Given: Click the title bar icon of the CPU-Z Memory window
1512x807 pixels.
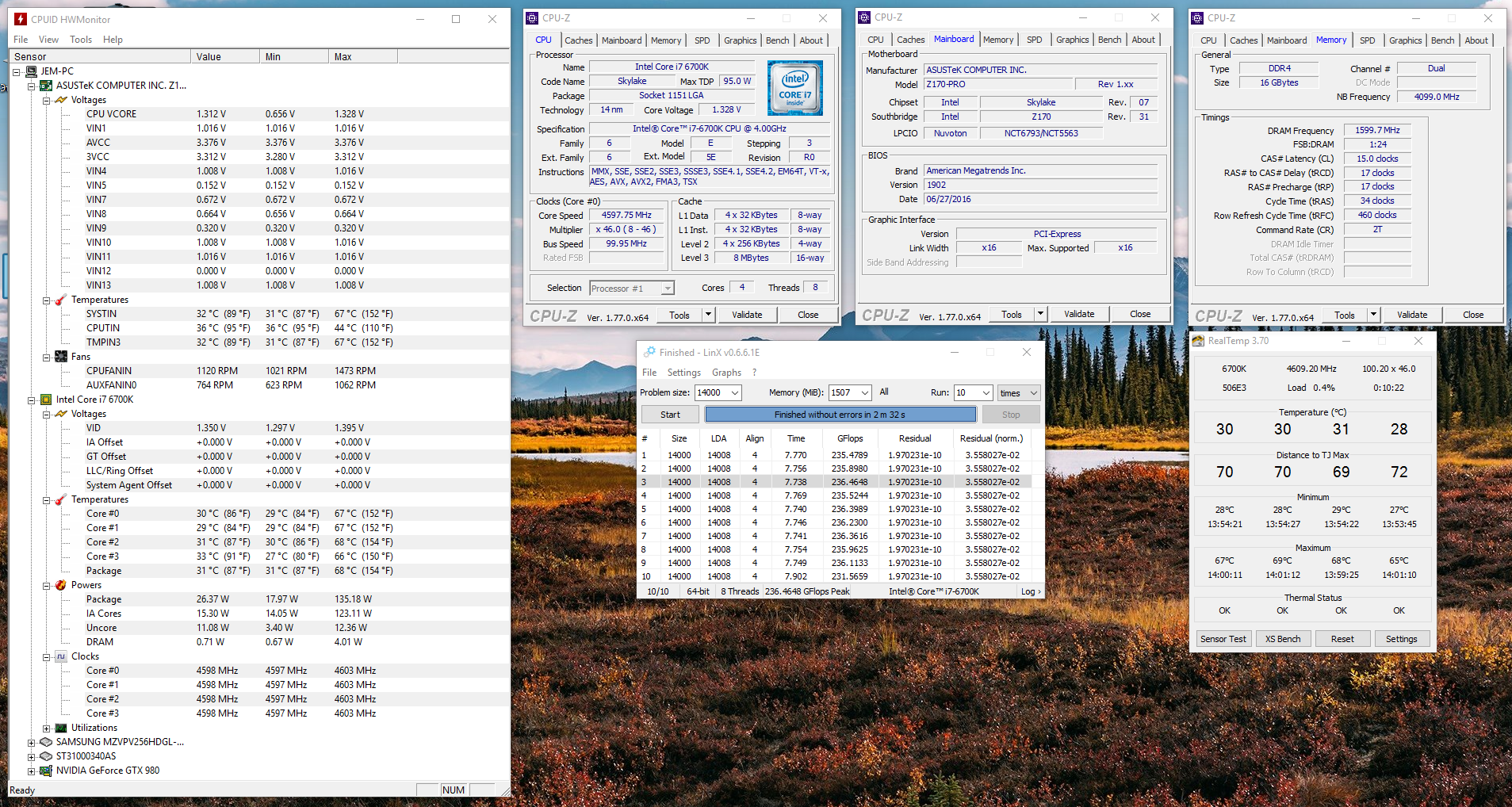Looking at the screenshot, I should tap(1197, 18).
